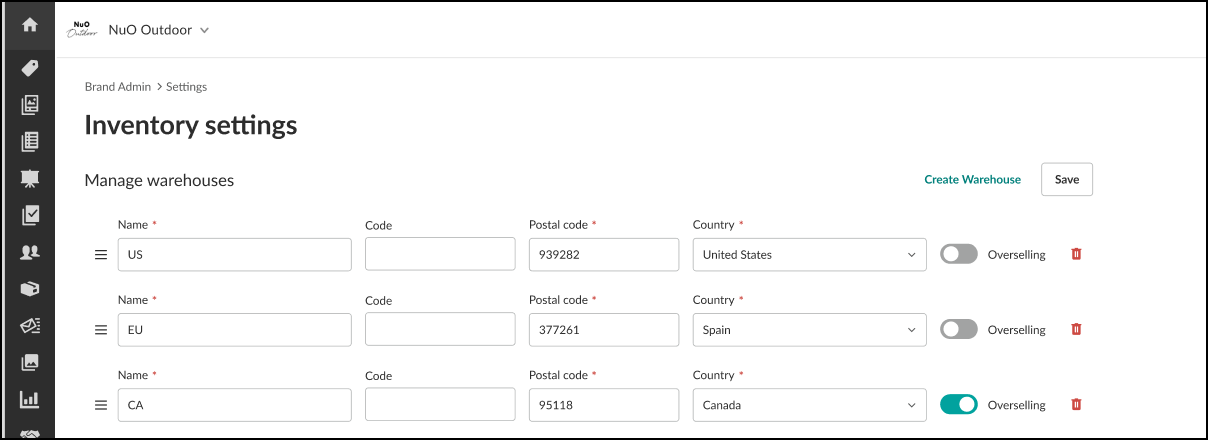This screenshot has width=1208, height=440.
Task: Click the drag handle for CA warehouse
Action: tap(100, 405)
